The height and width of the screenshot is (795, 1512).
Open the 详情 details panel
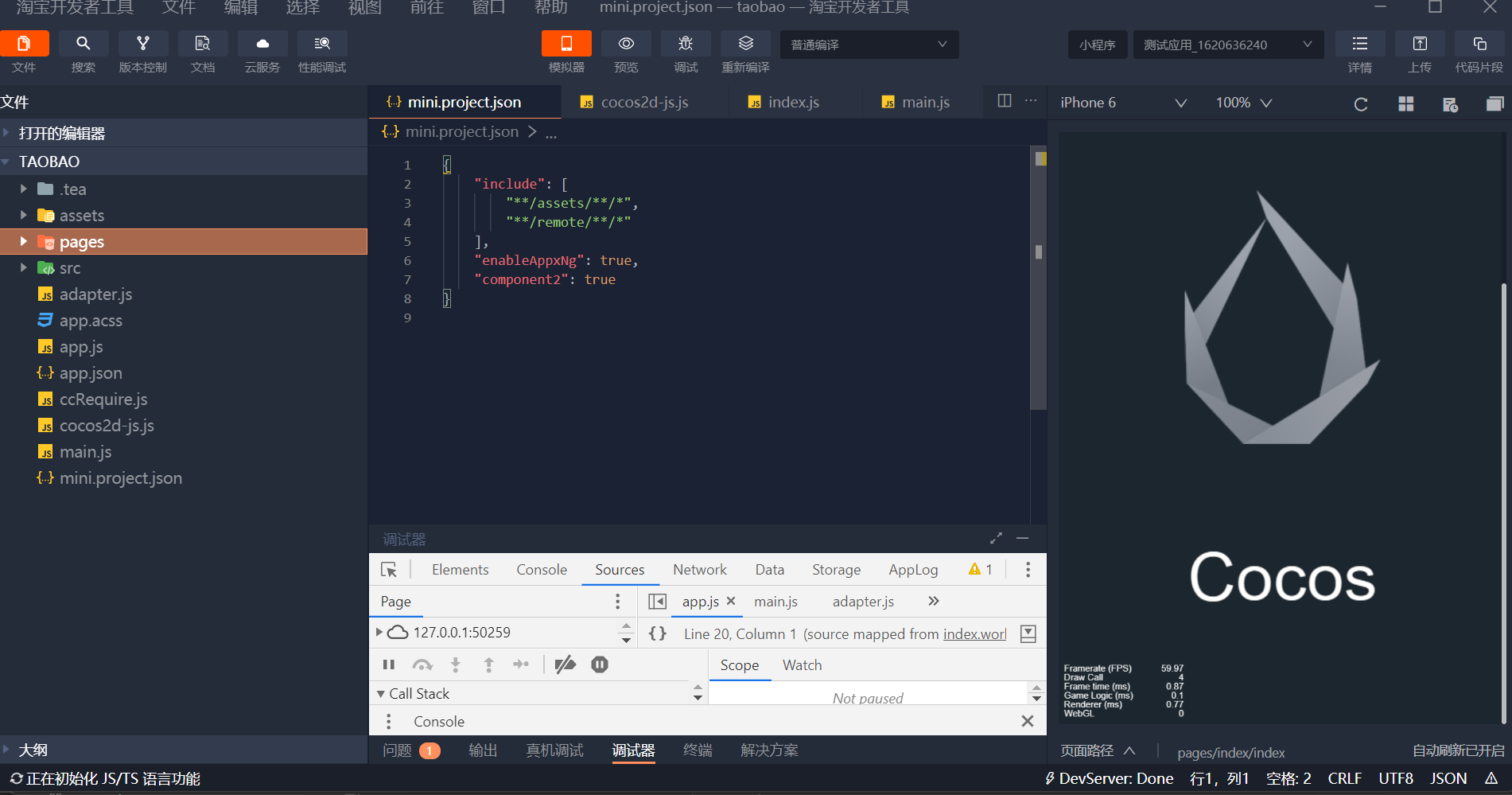click(1360, 44)
